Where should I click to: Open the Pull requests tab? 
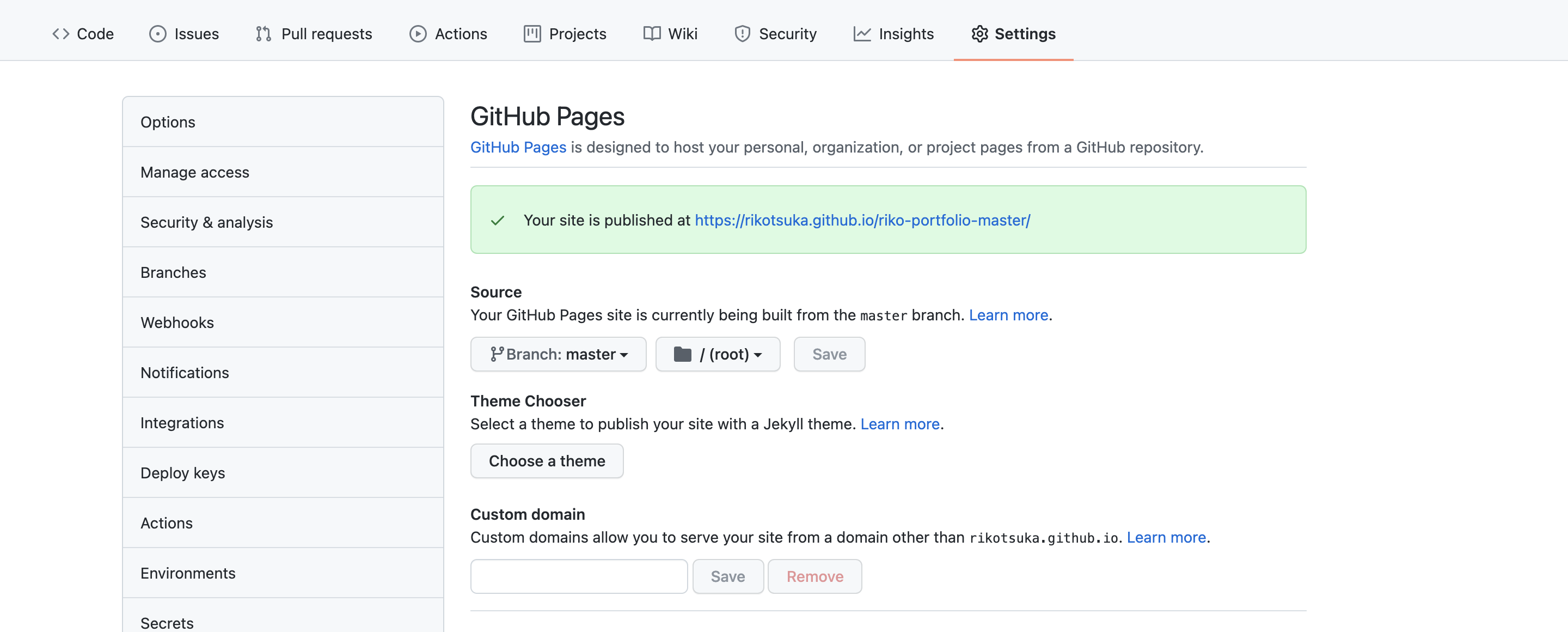[314, 33]
